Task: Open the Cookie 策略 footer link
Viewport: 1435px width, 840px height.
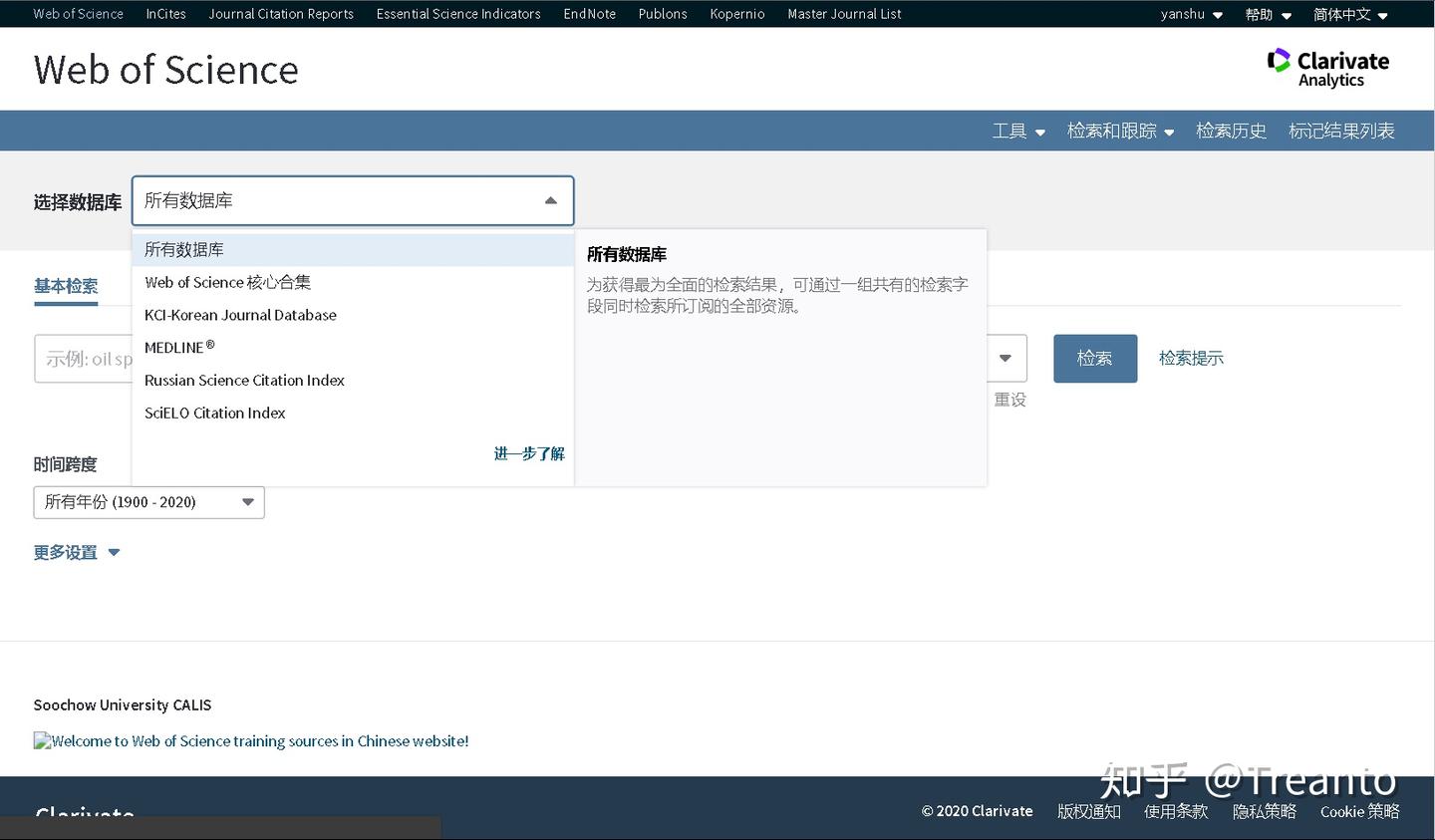Action: click(x=1359, y=811)
